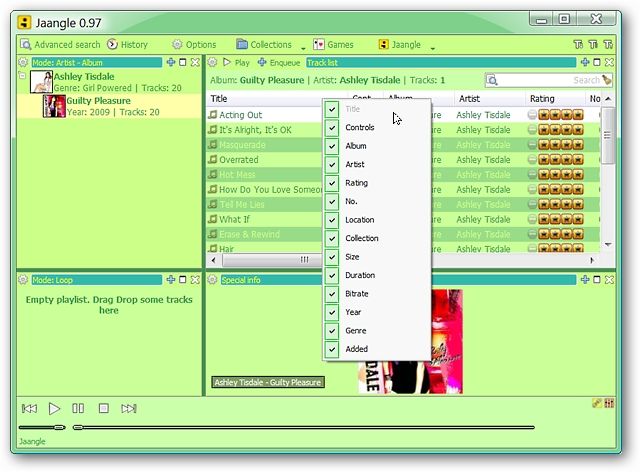Select the track It's Alright, It's OK
This screenshot has height=472, width=640.
pos(256,130)
